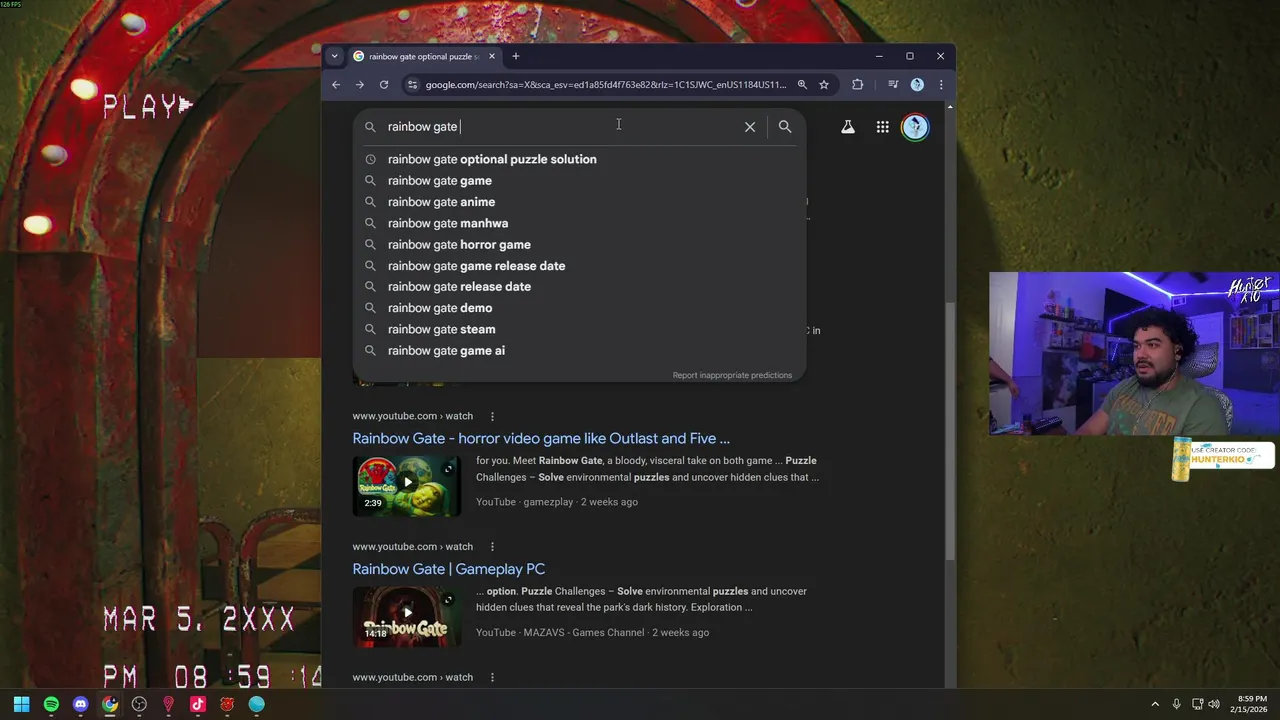Image resolution: width=1280 pixels, height=720 pixels.
Task: Open the Google apps grid
Action: [x=883, y=127]
